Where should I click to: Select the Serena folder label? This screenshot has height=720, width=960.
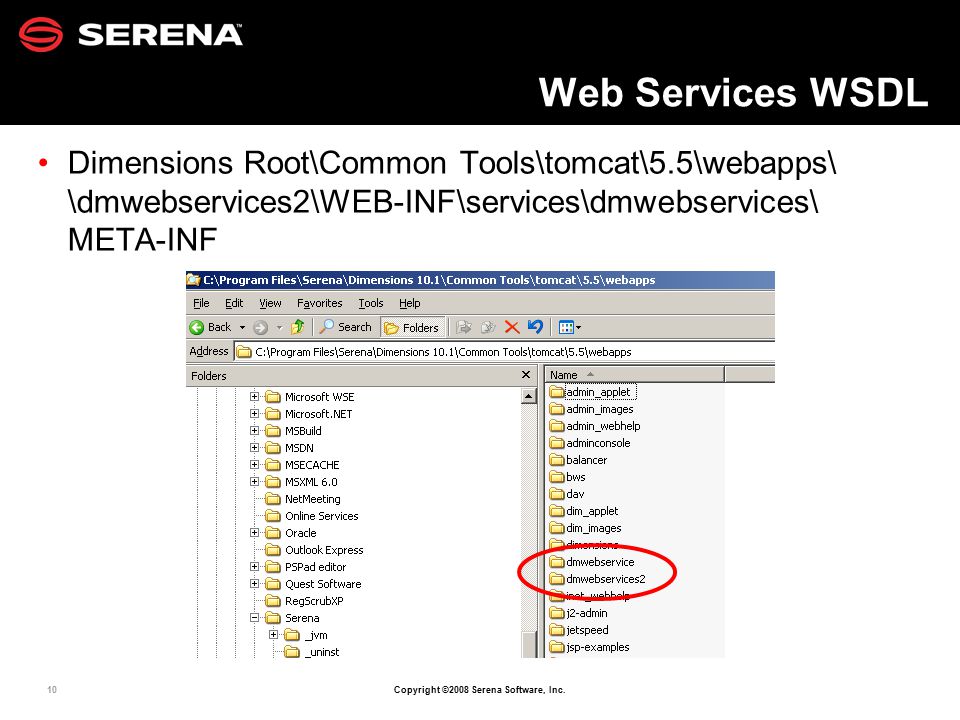[302, 618]
